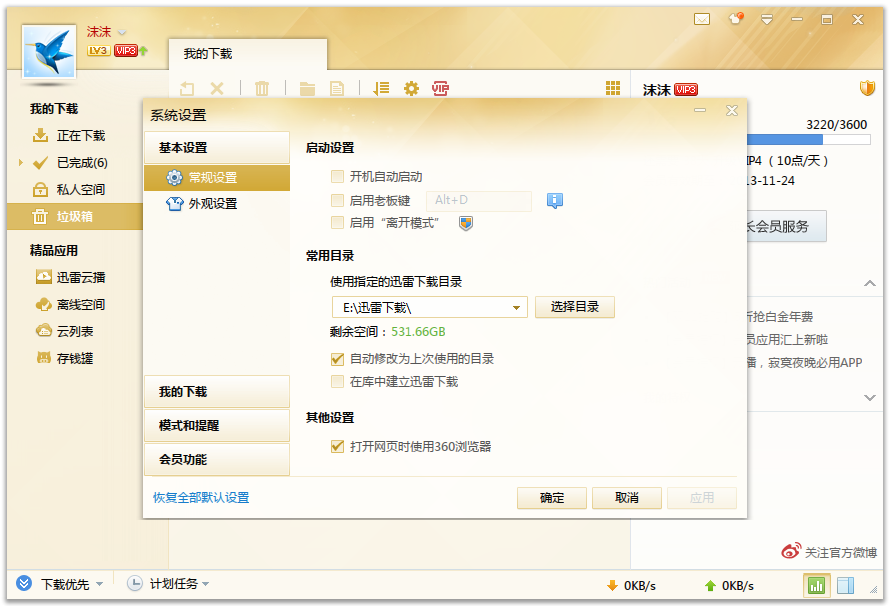The width and height of the screenshot is (890, 606).
Task: Click 恢复全部默认设置 link
Action: pos(201,498)
